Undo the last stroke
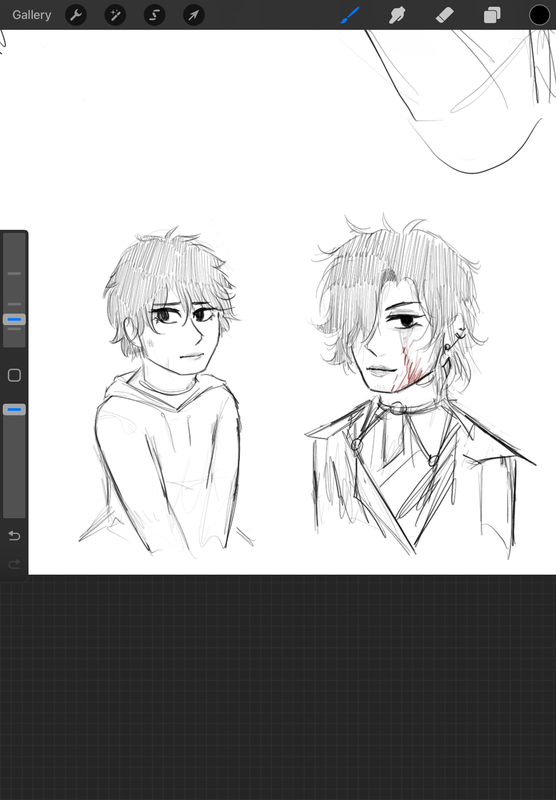556x800 pixels. coord(14,536)
